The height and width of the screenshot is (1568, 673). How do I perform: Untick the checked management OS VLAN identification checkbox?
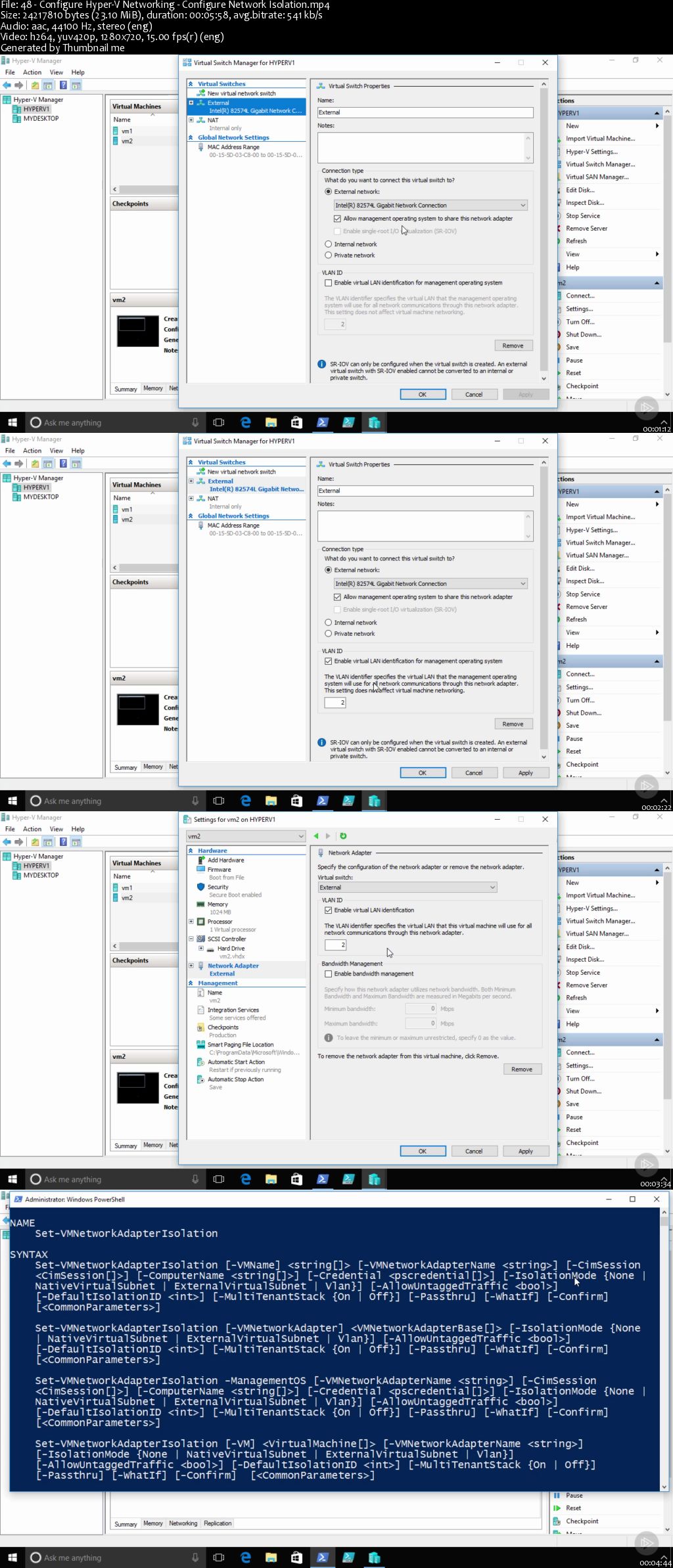328,661
